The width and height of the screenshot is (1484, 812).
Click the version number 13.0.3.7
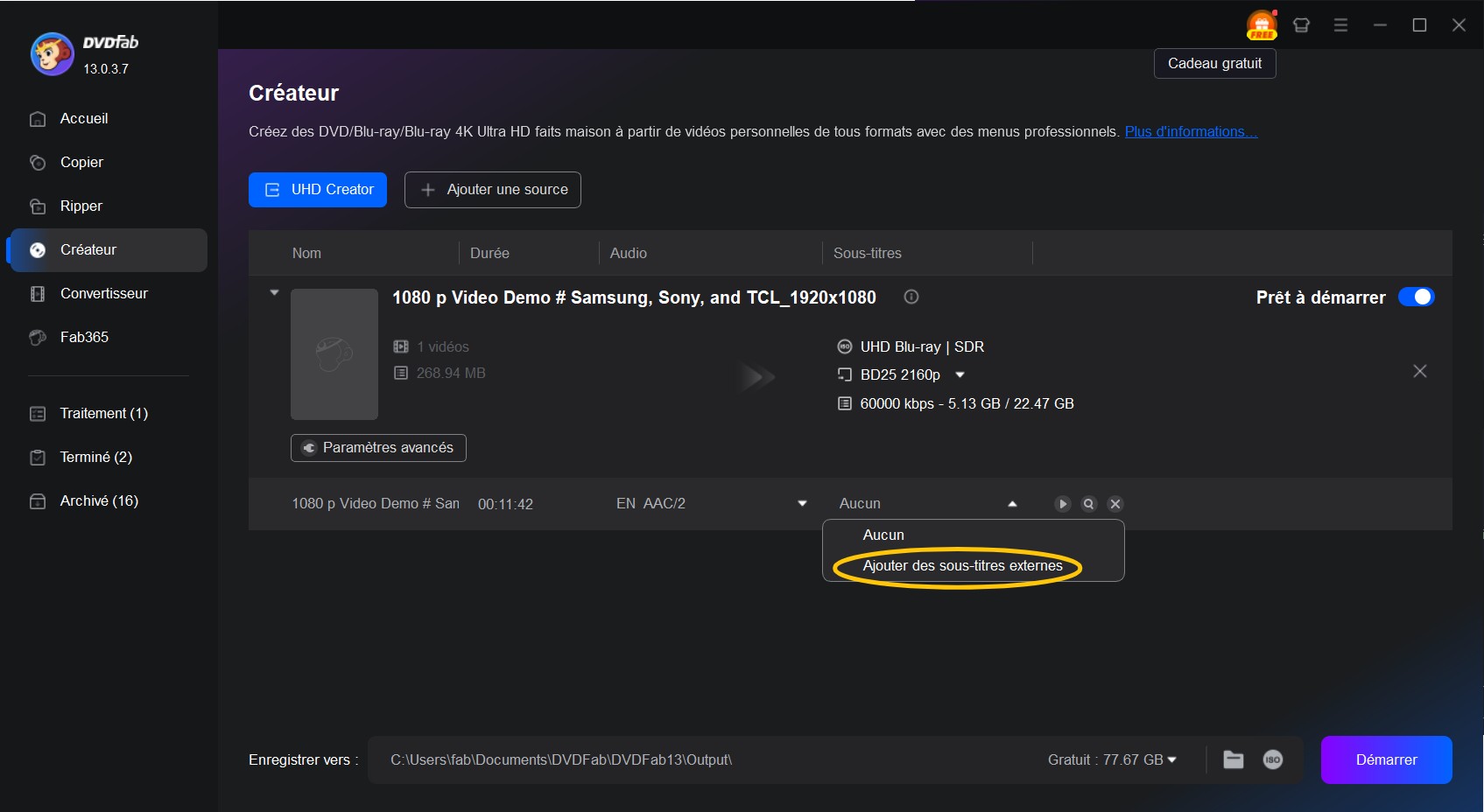(106, 68)
